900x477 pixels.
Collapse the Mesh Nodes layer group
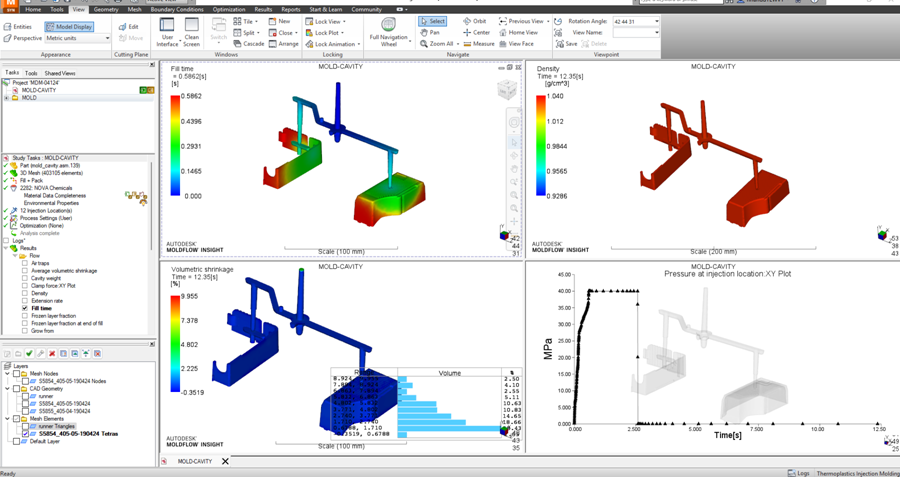tap(7, 373)
